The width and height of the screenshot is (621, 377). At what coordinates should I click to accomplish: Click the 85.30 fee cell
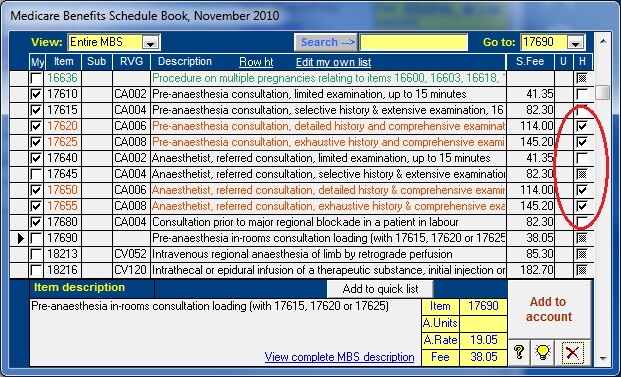[x=530, y=254]
